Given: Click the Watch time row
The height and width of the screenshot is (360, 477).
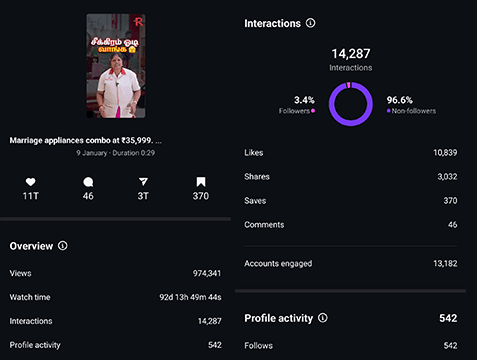Looking at the screenshot, I should coord(115,297).
